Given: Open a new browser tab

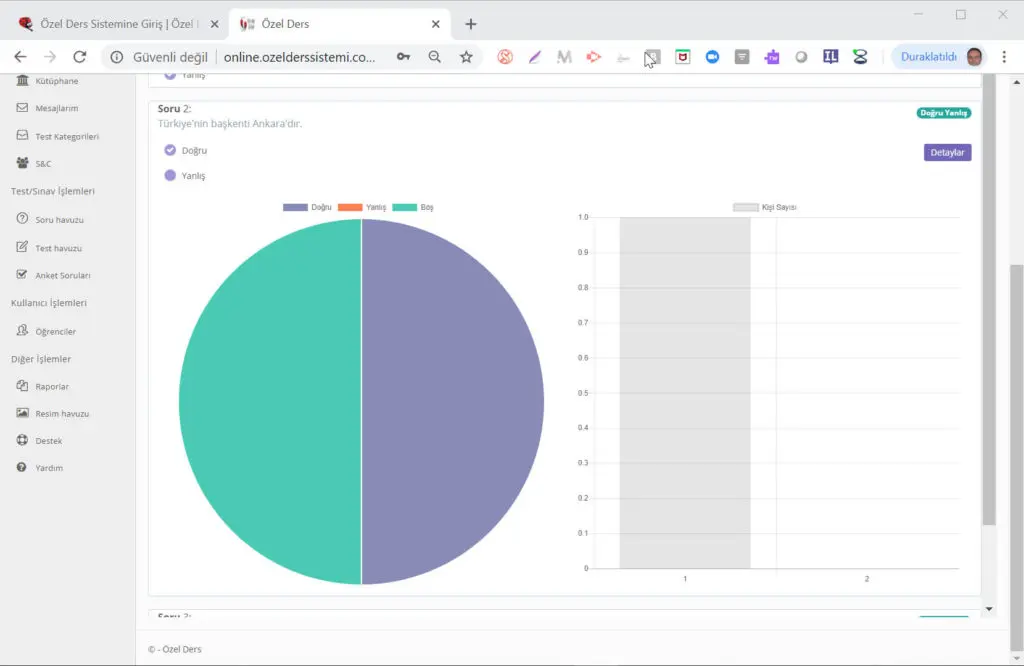Looking at the screenshot, I should 471,24.
